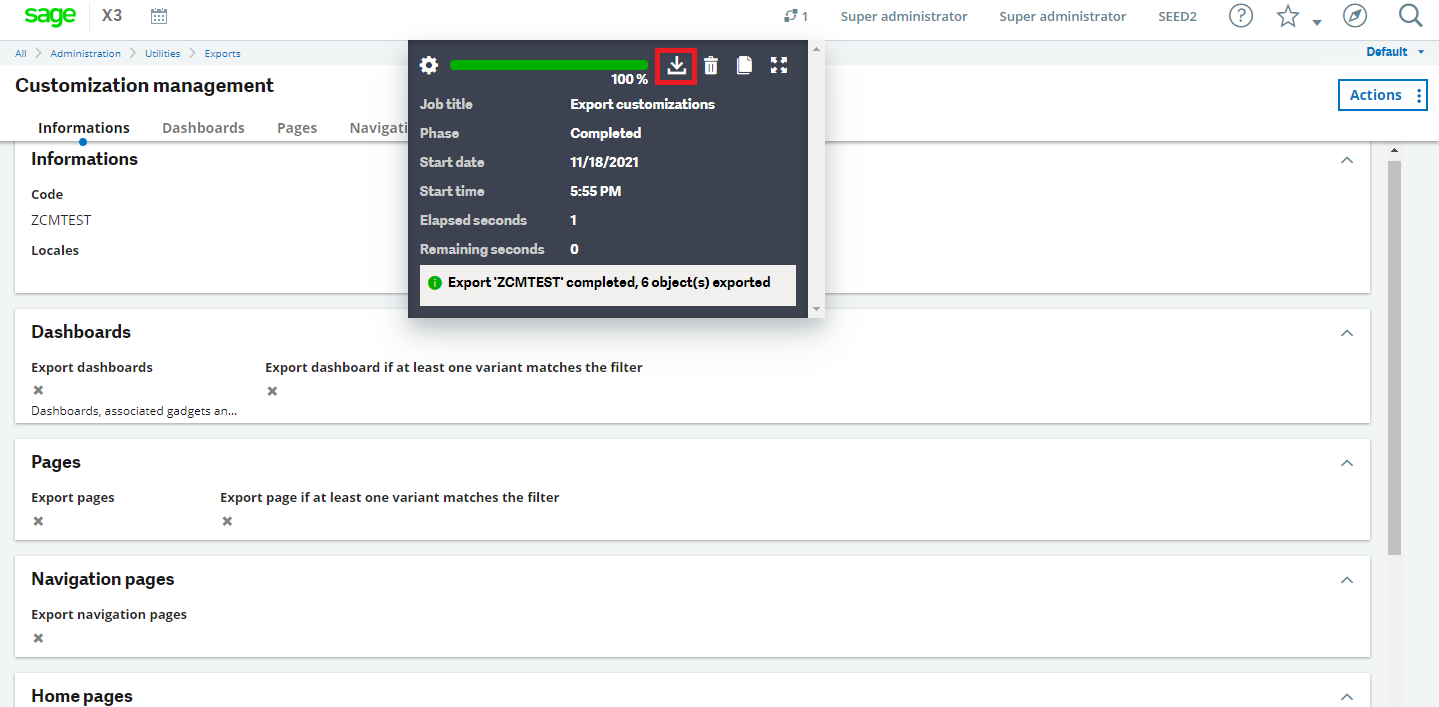Start a search with the magnifier icon
Image resolution: width=1439 pixels, height=707 pixels.
(x=1410, y=15)
